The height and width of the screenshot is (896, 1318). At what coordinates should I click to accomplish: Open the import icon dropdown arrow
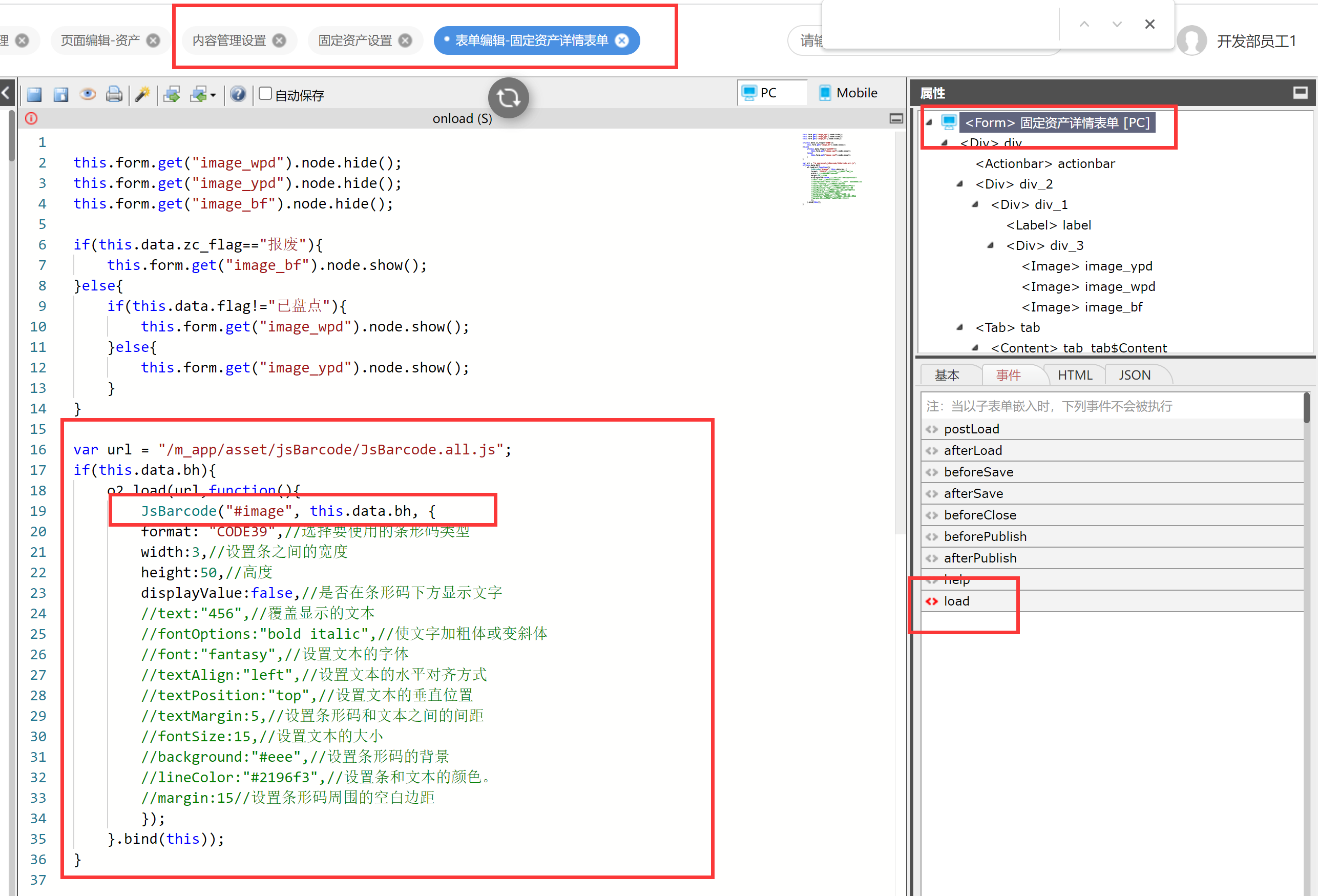click(213, 95)
